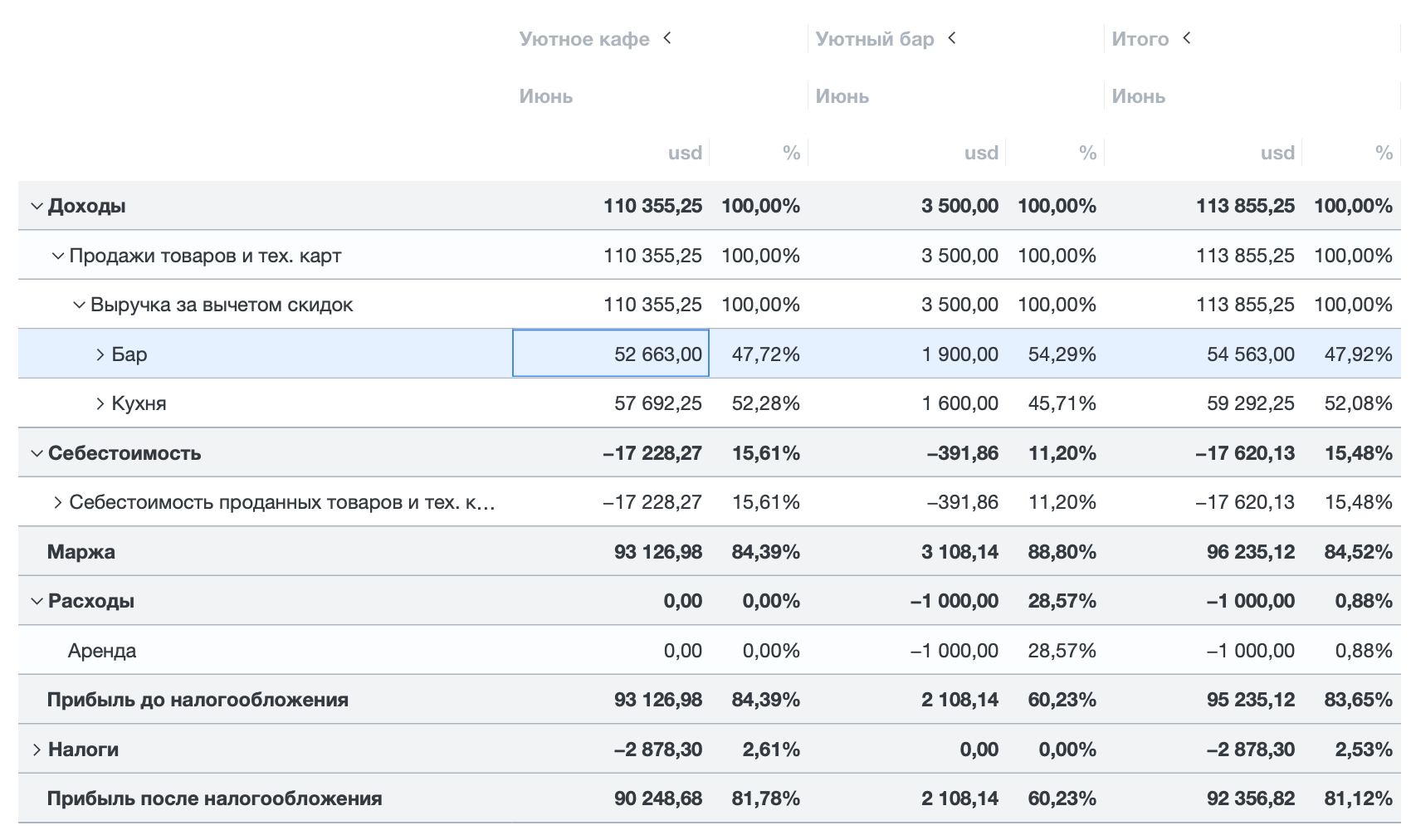
Task: Select the Бар 52 663,00 cell
Action: (x=611, y=354)
